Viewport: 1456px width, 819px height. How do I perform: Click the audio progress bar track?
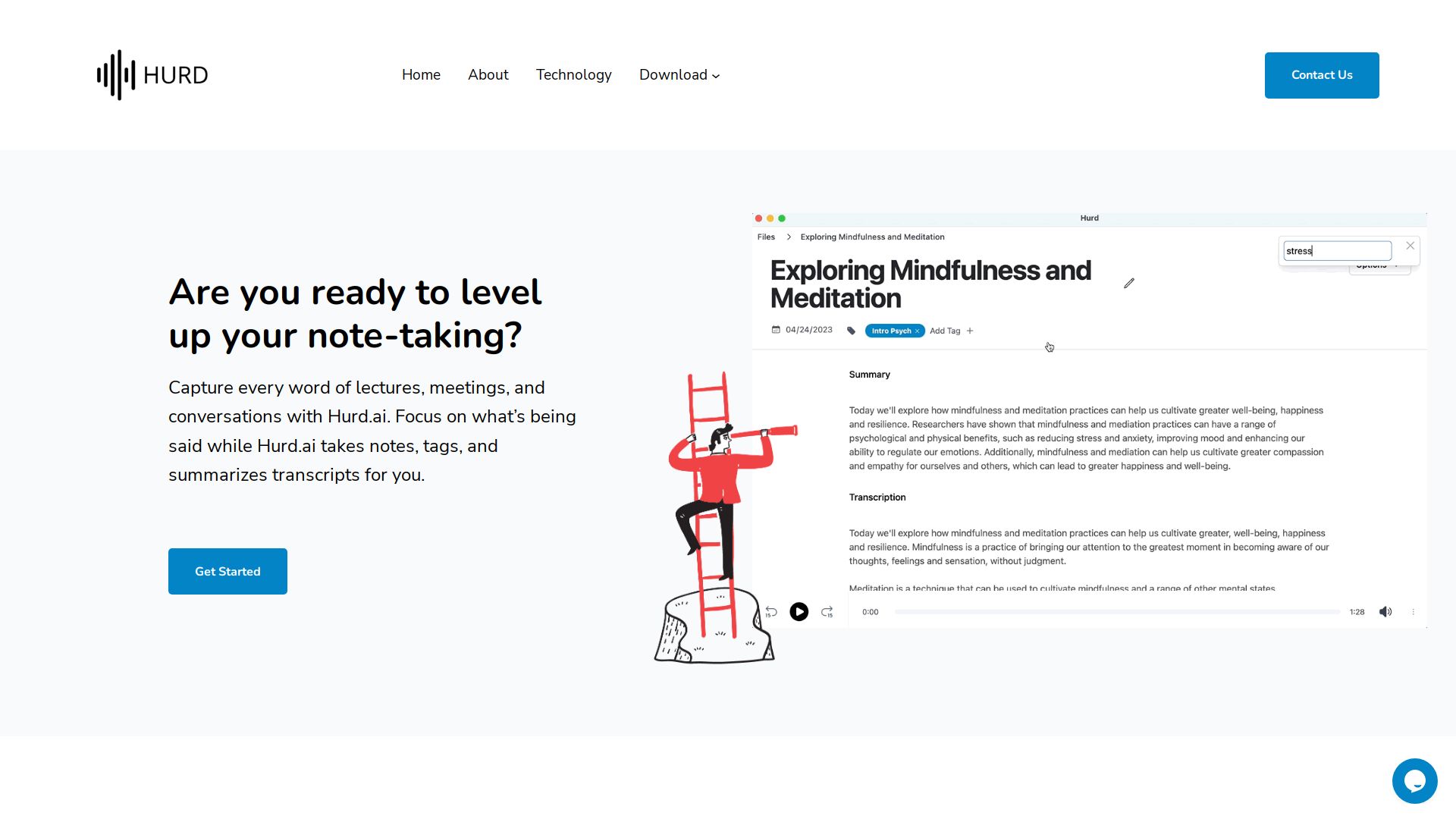point(1116,612)
